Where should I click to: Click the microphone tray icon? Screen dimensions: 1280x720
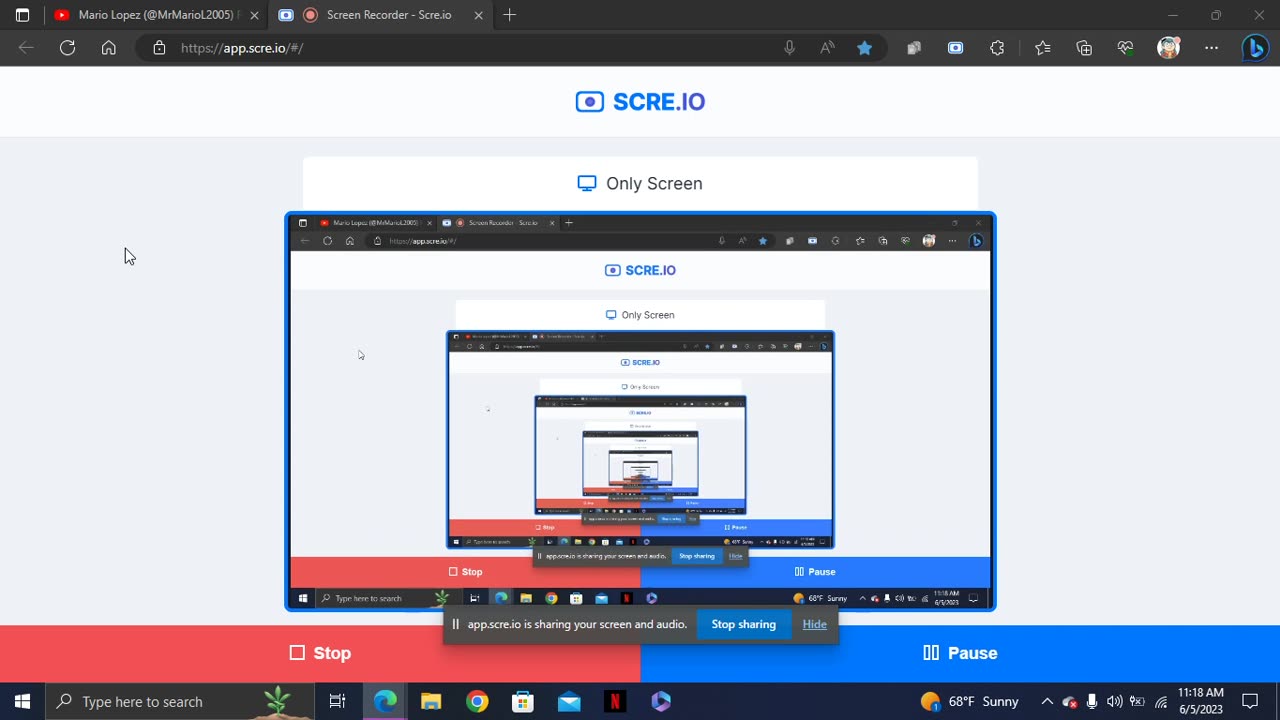[1092, 701]
